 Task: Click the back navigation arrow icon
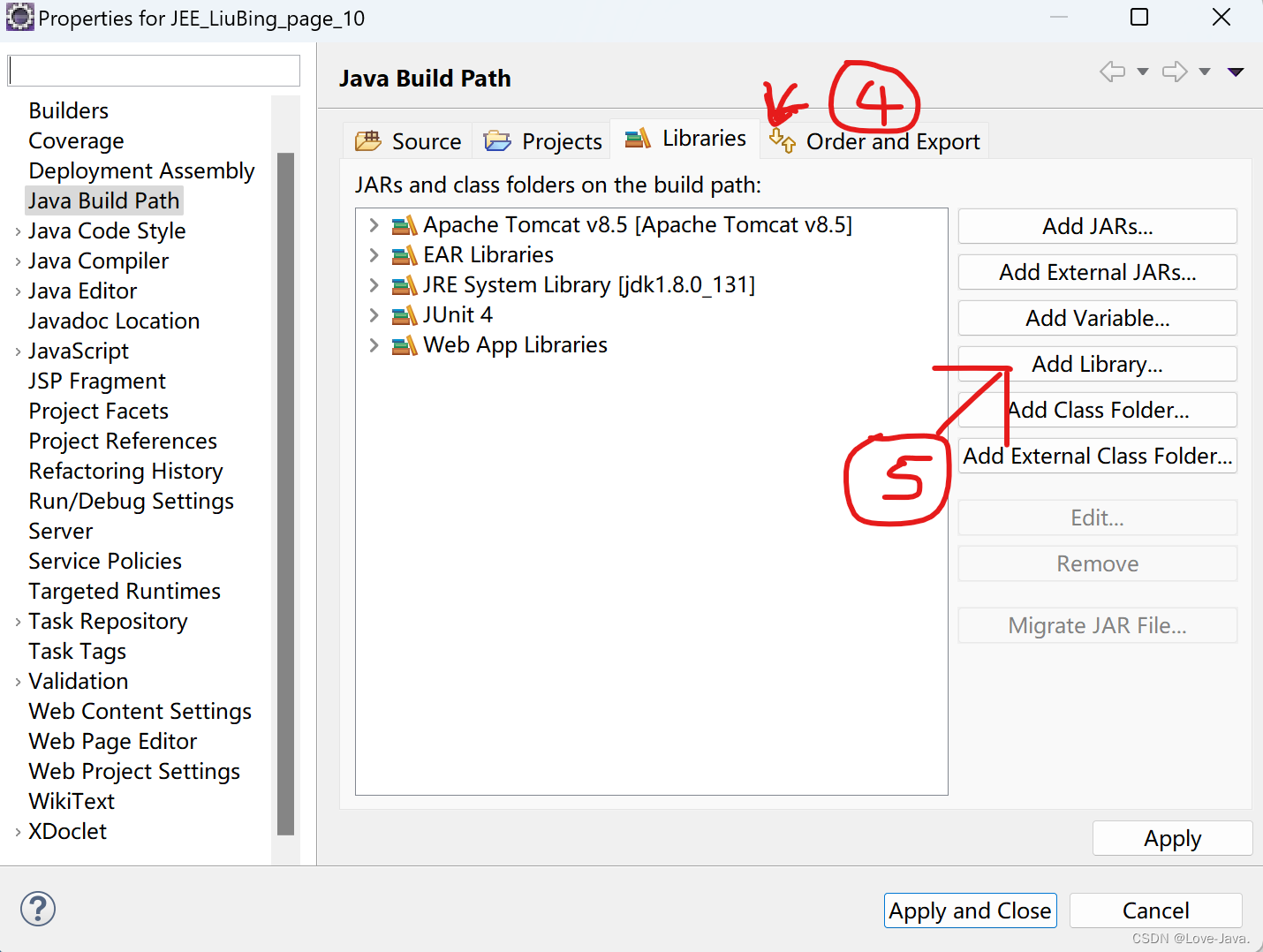(1112, 72)
